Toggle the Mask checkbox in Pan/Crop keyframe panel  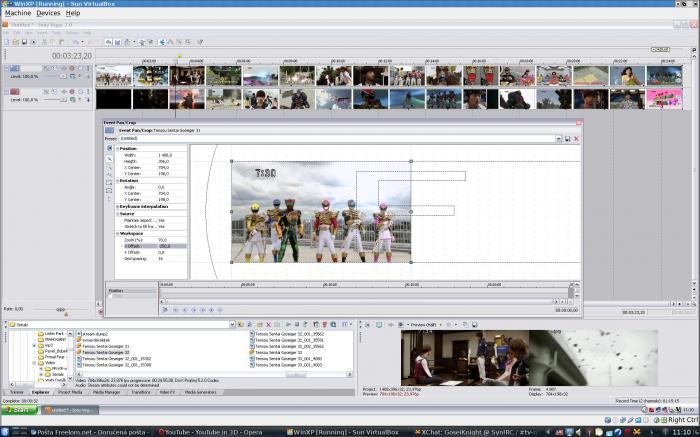[x=111, y=296]
